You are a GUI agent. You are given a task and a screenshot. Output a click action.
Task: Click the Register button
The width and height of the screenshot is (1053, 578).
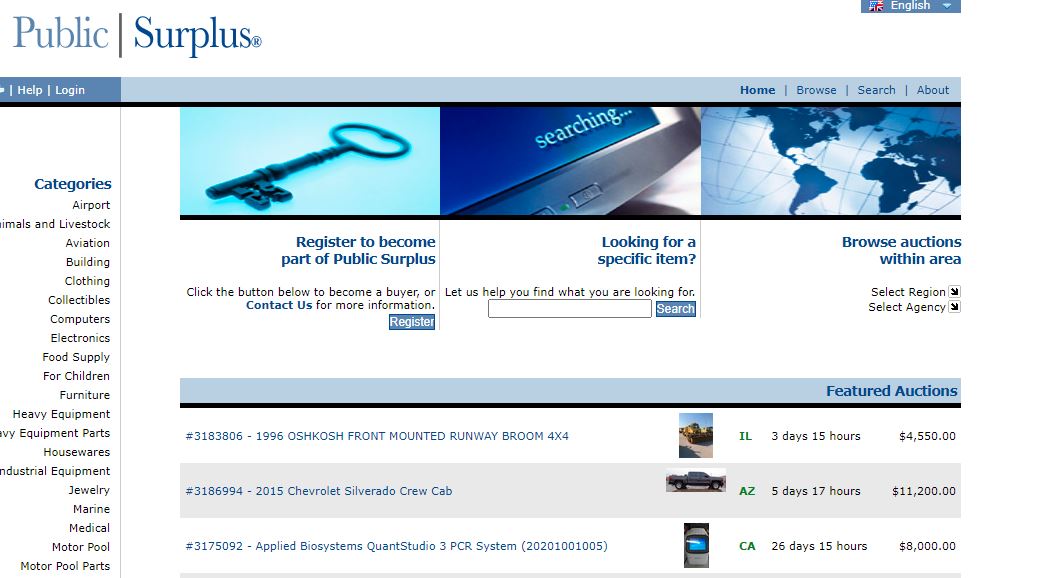pos(412,322)
